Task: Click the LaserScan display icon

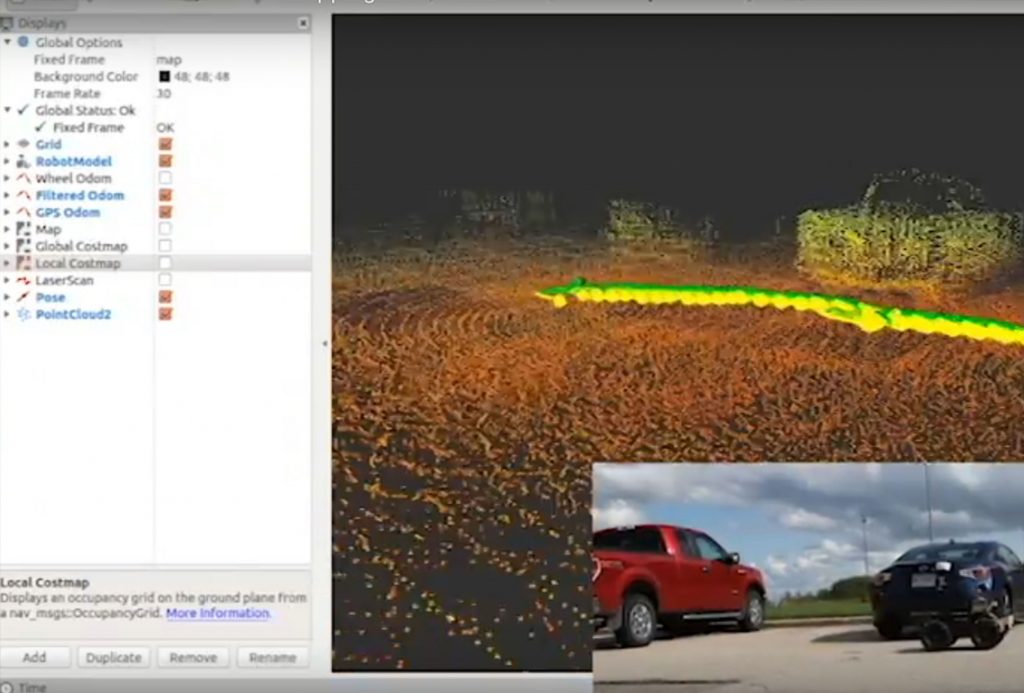Action: click(23, 280)
